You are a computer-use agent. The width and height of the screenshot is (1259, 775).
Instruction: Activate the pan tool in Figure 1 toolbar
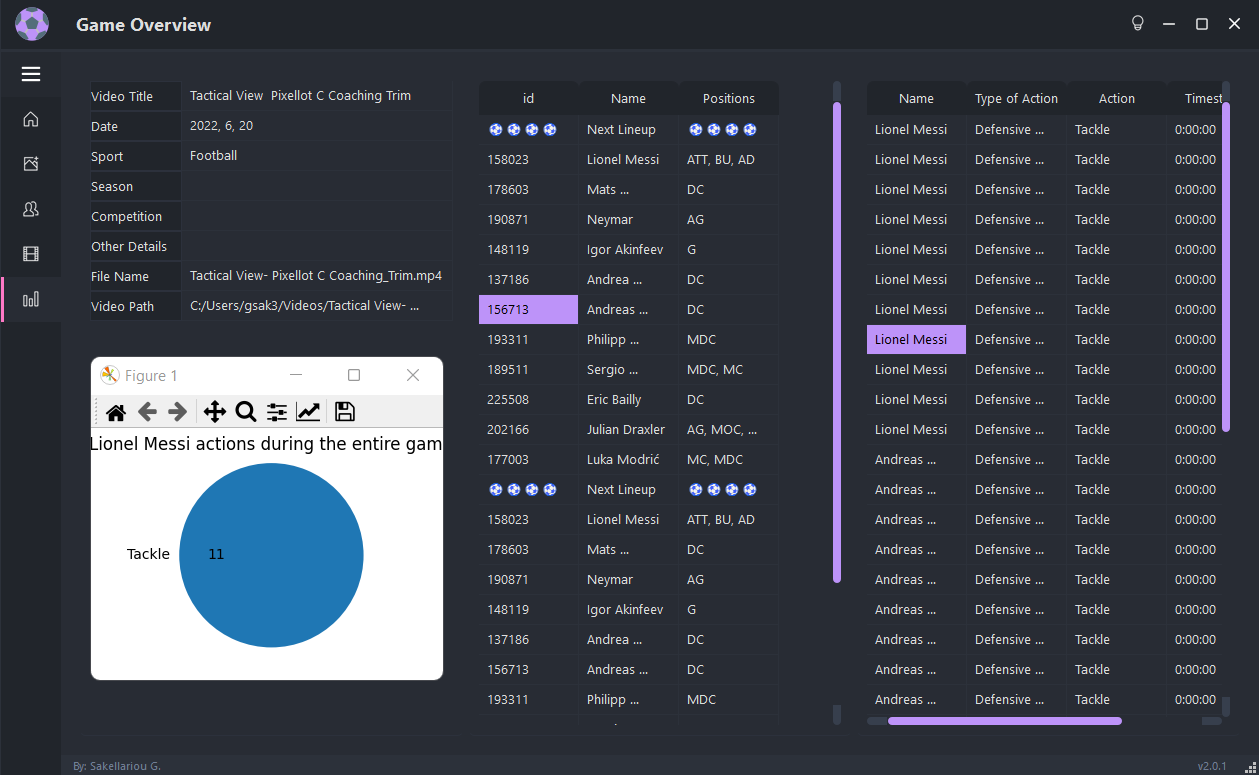pos(214,411)
